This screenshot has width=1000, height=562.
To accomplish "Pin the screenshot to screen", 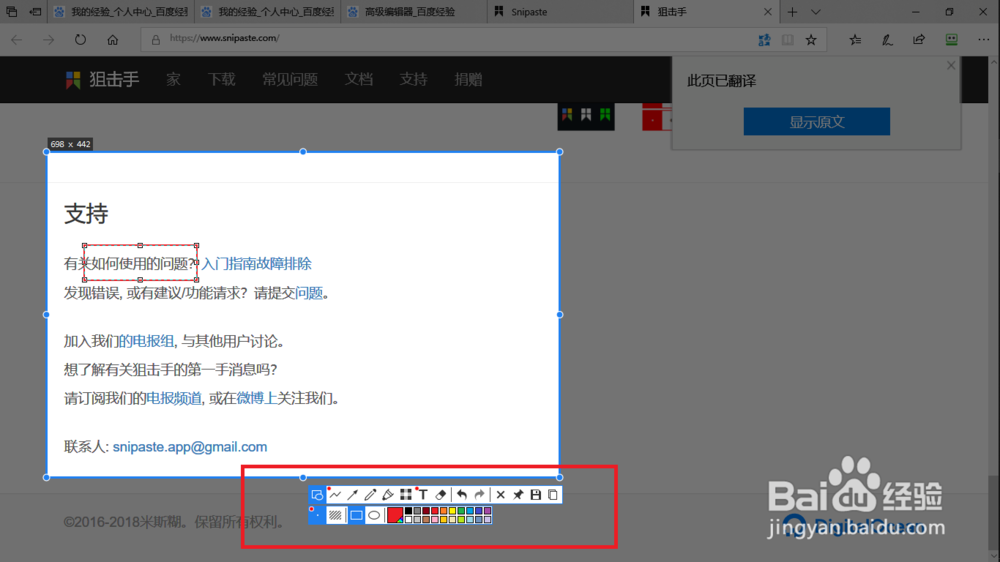I will tap(518, 495).
